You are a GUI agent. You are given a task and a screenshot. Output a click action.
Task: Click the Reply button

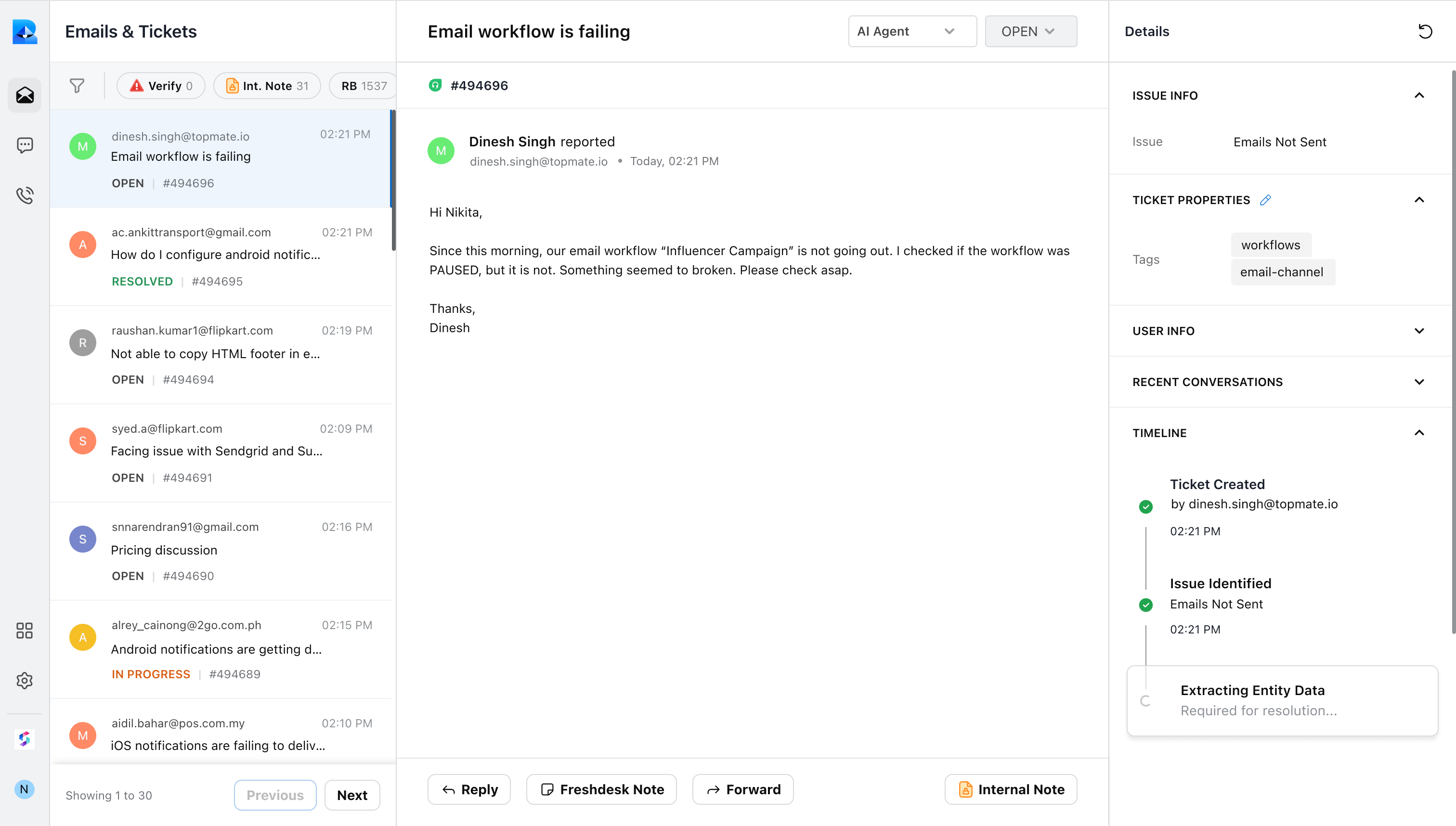pyautogui.click(x=469, y=789)
